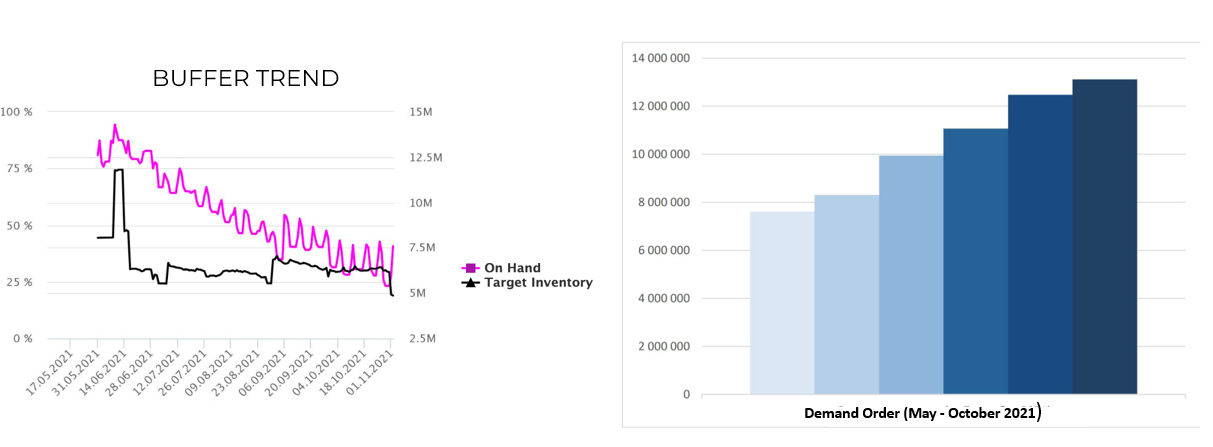
Task: Select the BUFFER TREND chart title
Action: (x=245, y=78)
